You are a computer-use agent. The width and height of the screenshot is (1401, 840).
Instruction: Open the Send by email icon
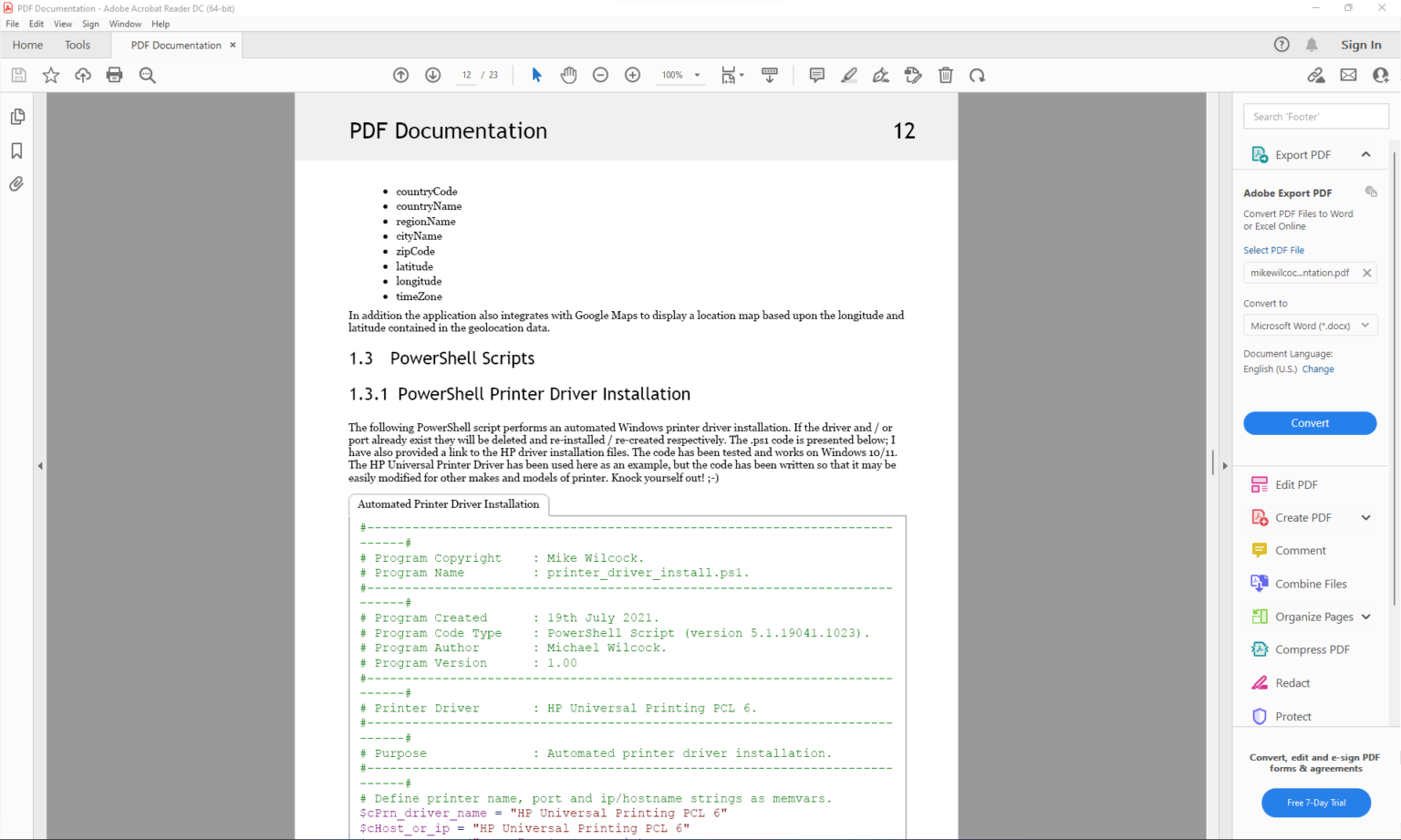click(x=1348, y=75)
